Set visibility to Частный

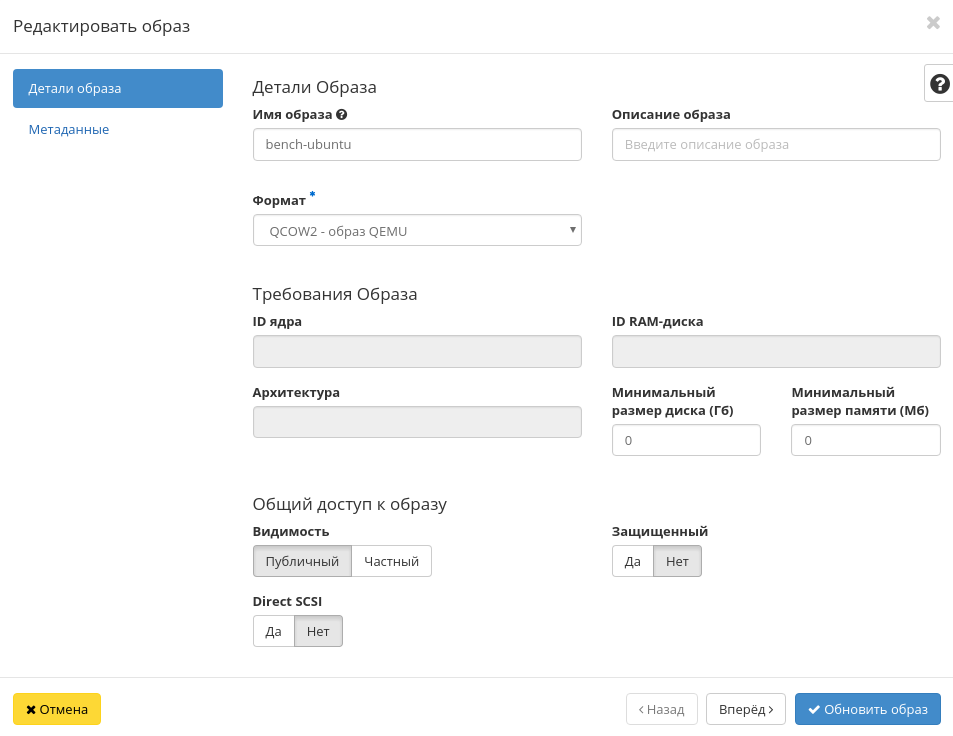click(391, 562)
